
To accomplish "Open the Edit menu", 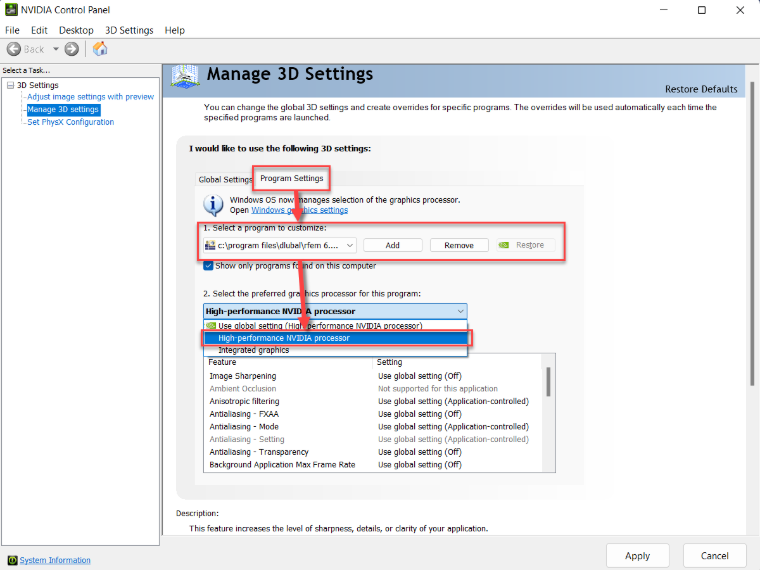I will [x=39, y=30].
